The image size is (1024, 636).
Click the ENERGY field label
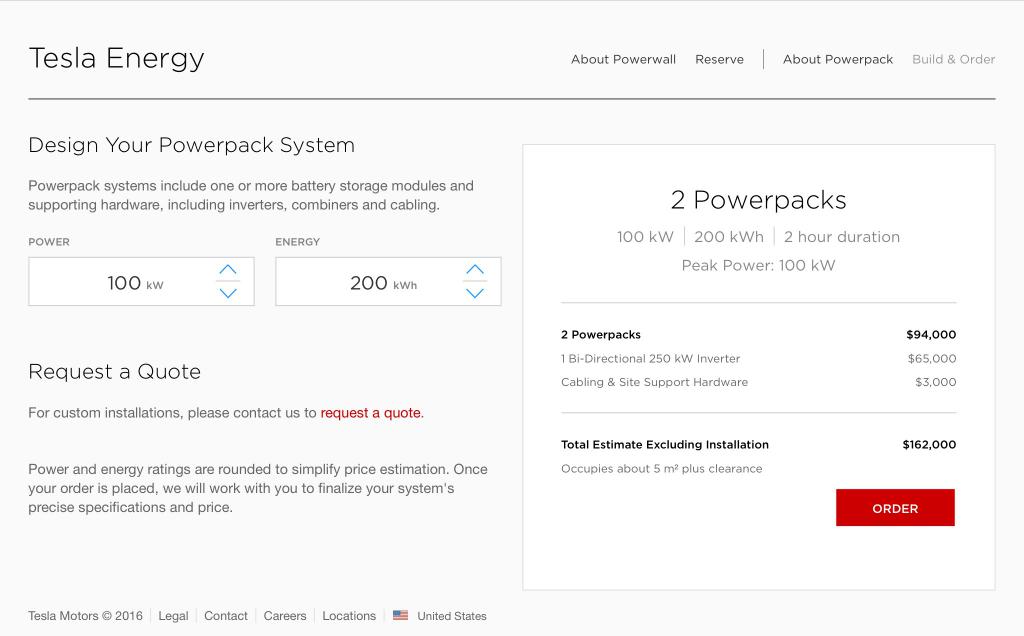point(297,242)
